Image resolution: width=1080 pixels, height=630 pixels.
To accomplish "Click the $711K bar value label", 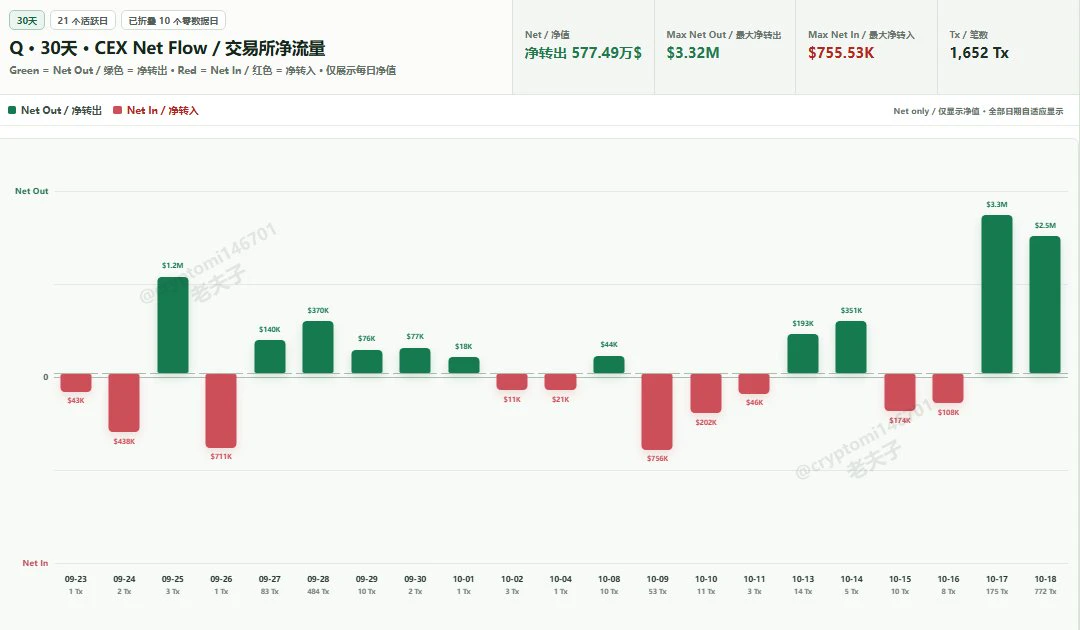I will [221, 456].
